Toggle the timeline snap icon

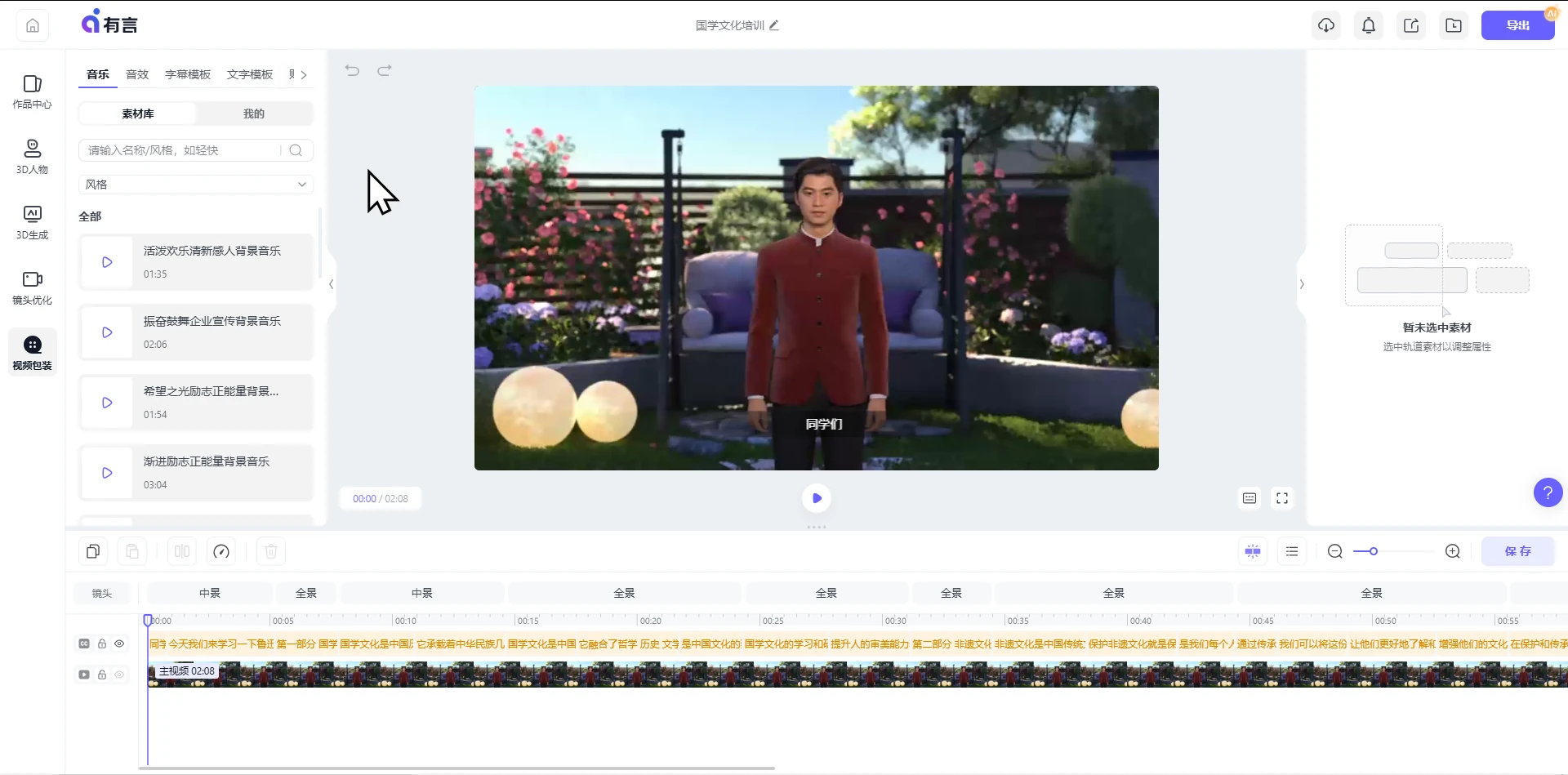[x=1253, y=551]
